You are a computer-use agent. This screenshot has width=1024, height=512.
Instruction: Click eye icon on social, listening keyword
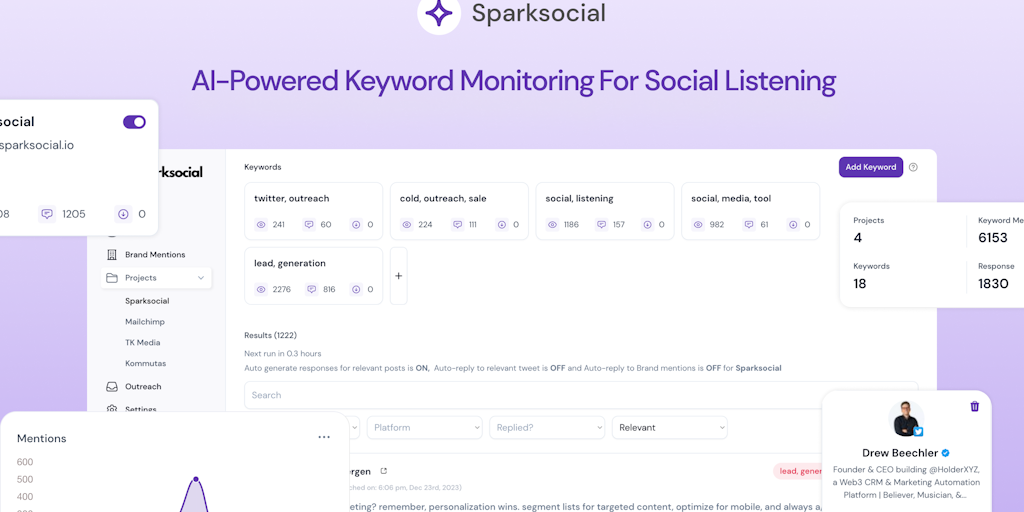click(552, 224)
